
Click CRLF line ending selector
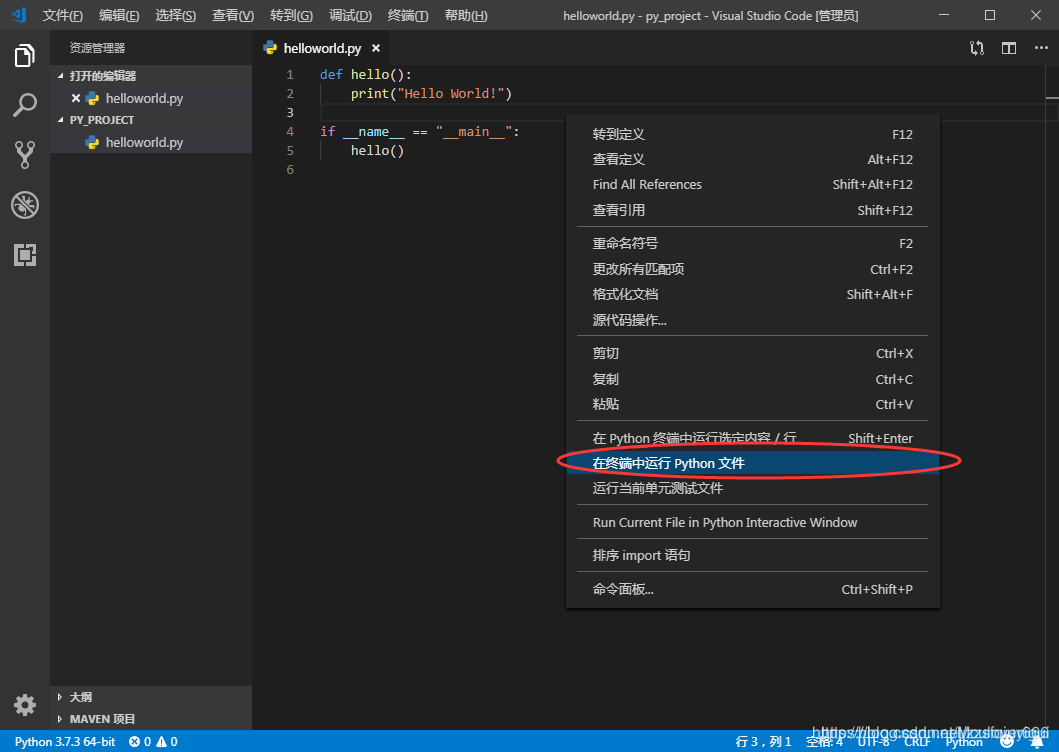coord(916,741)
